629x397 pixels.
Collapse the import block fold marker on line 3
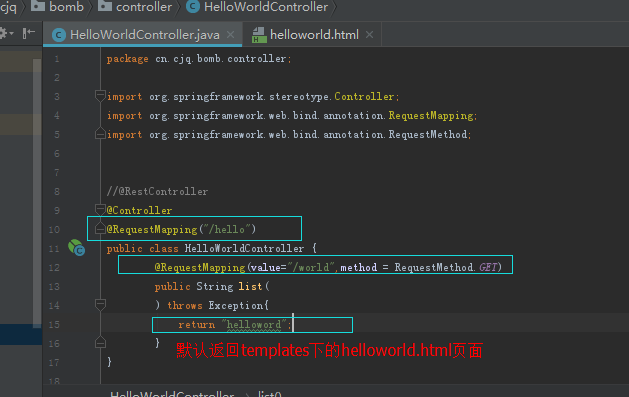[x=100, y=96]
